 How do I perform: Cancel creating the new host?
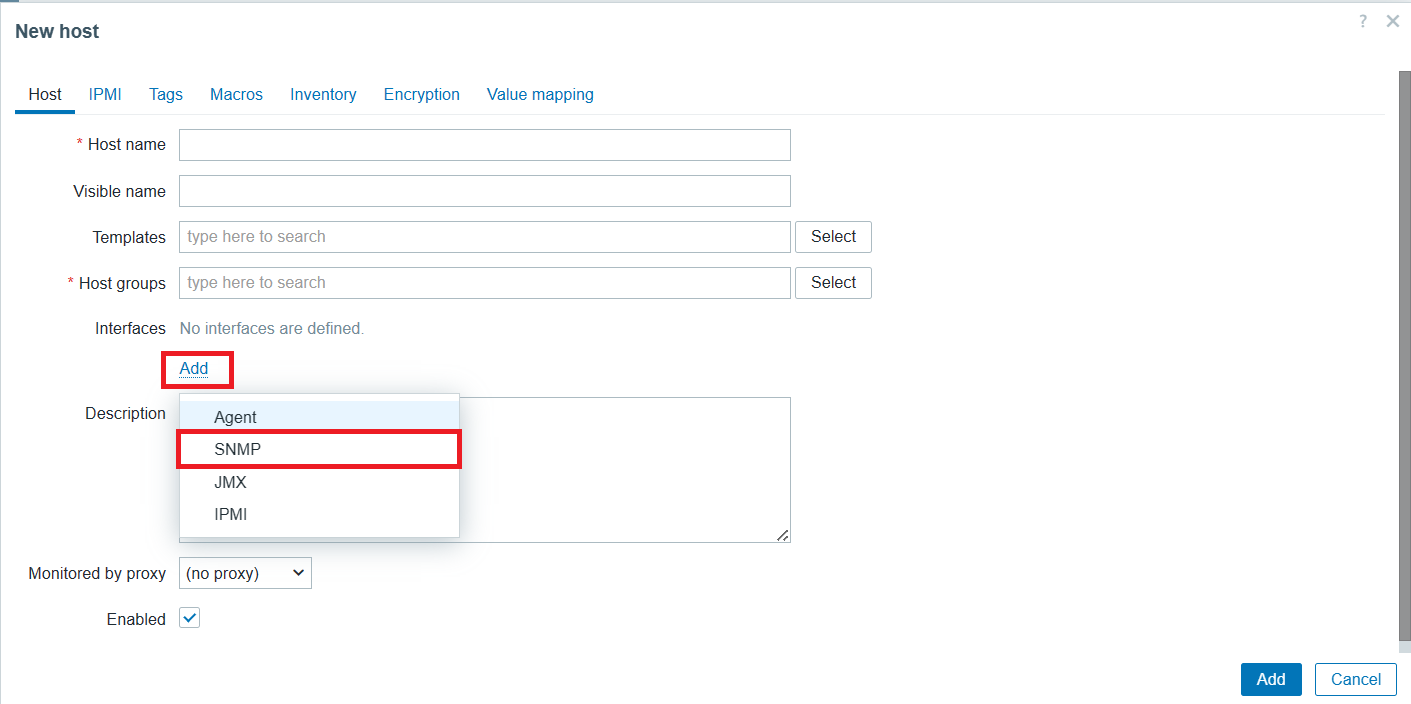click(x=1355, y=679)
